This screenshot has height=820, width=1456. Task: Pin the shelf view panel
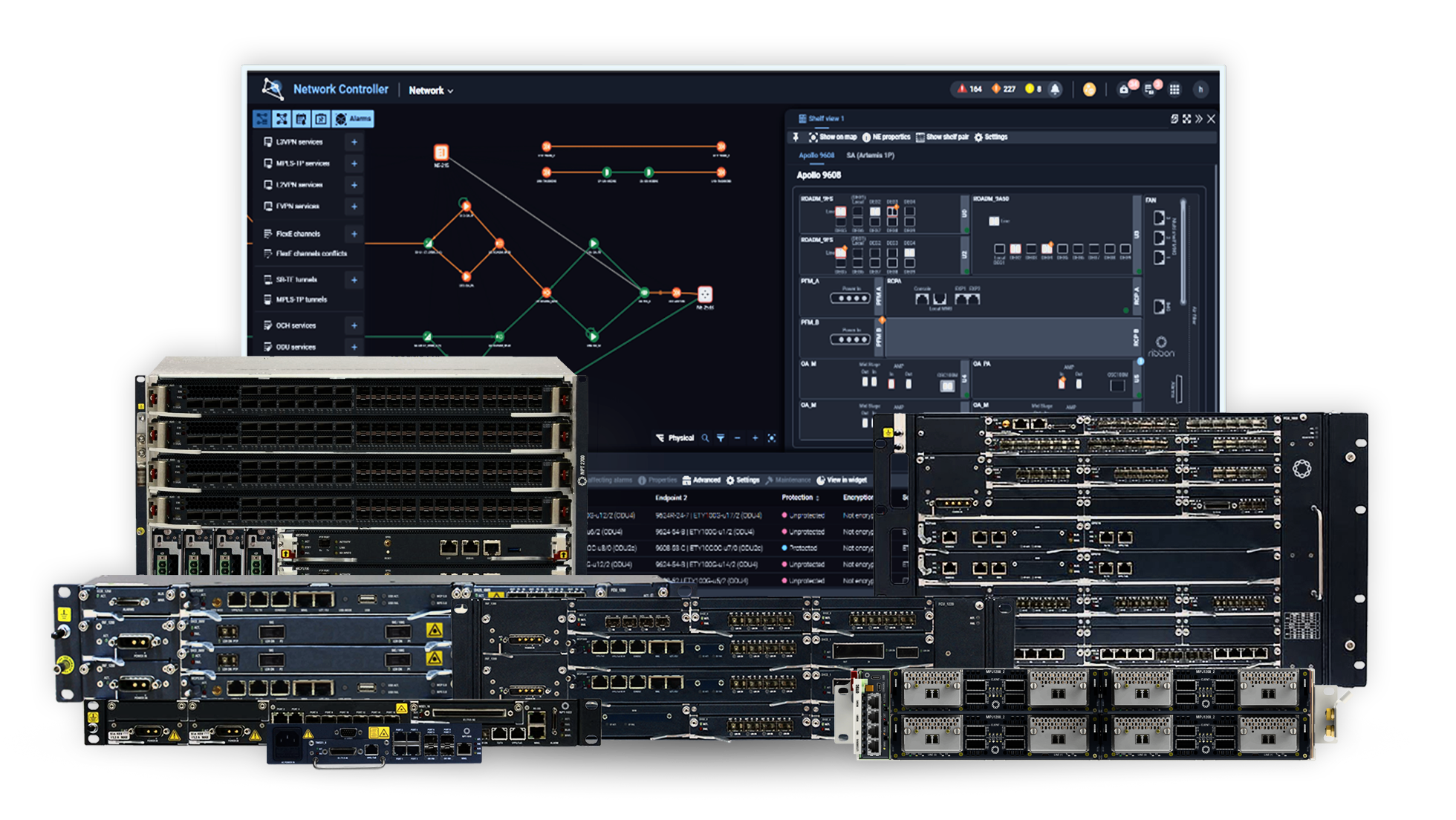796,137
